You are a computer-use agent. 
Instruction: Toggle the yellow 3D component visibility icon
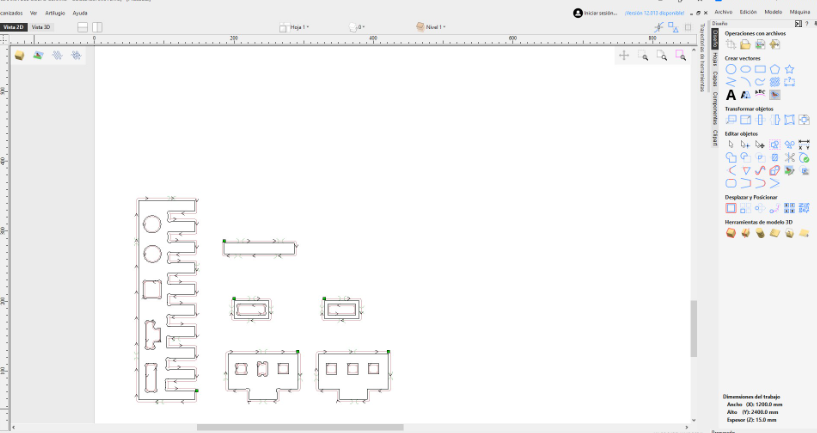(x=19, y=55)
